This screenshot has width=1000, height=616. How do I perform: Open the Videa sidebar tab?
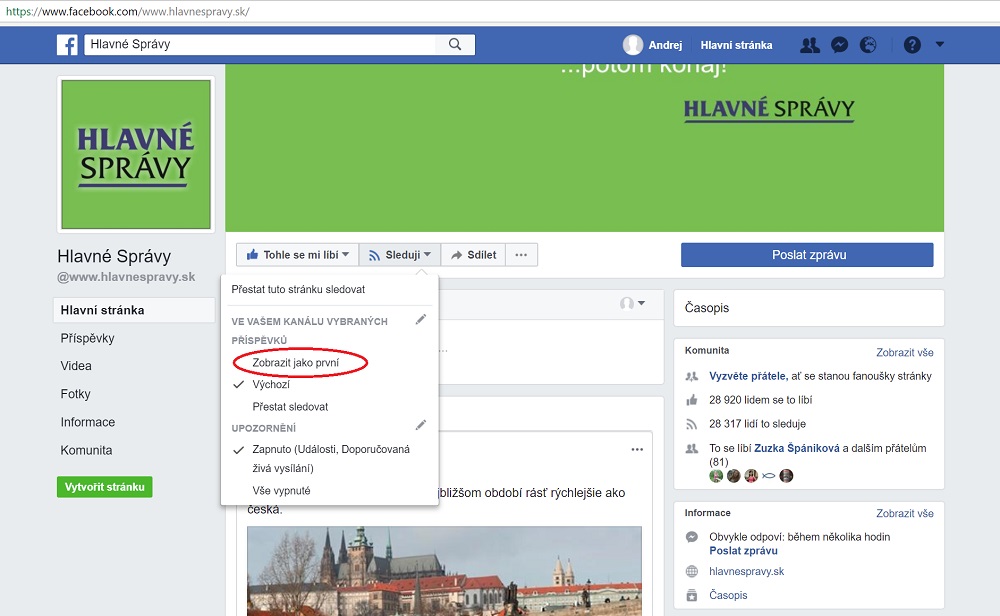point(76,366)
